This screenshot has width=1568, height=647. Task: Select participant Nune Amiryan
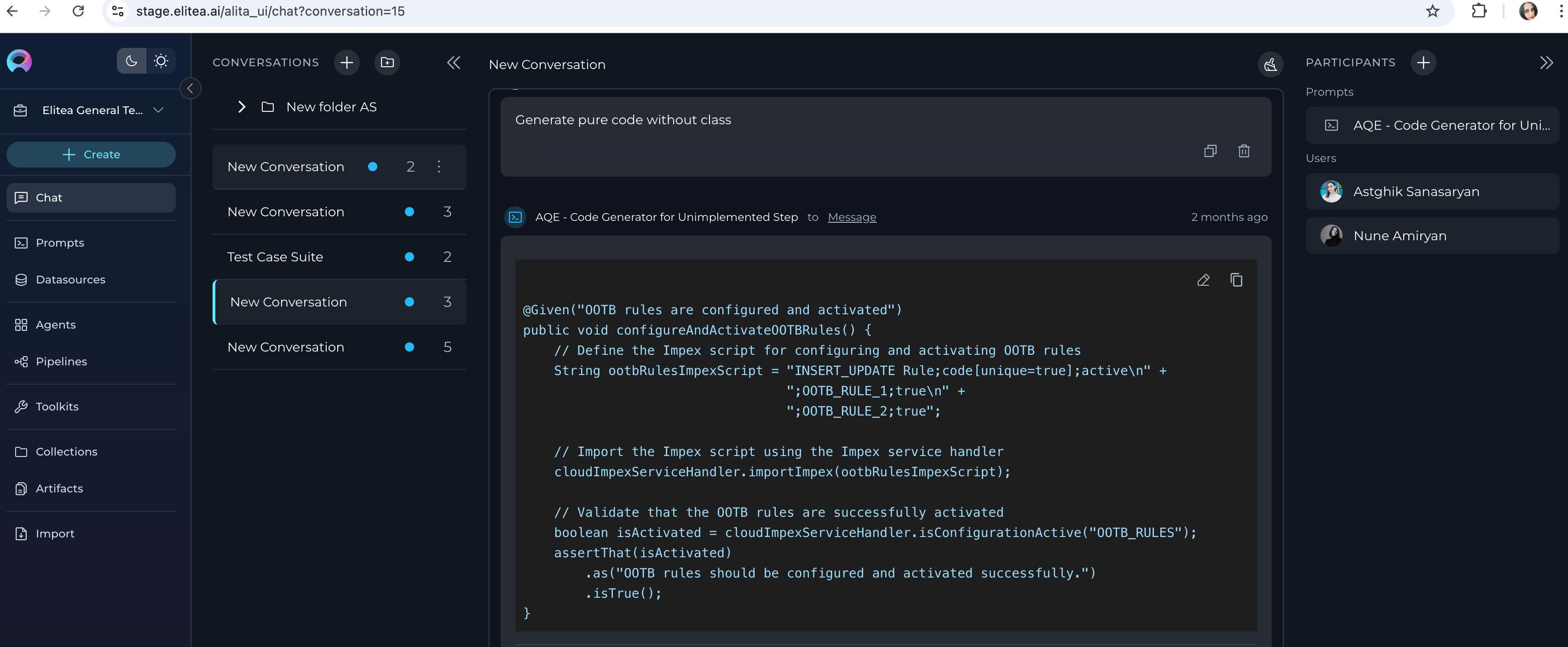point(1432,236)
